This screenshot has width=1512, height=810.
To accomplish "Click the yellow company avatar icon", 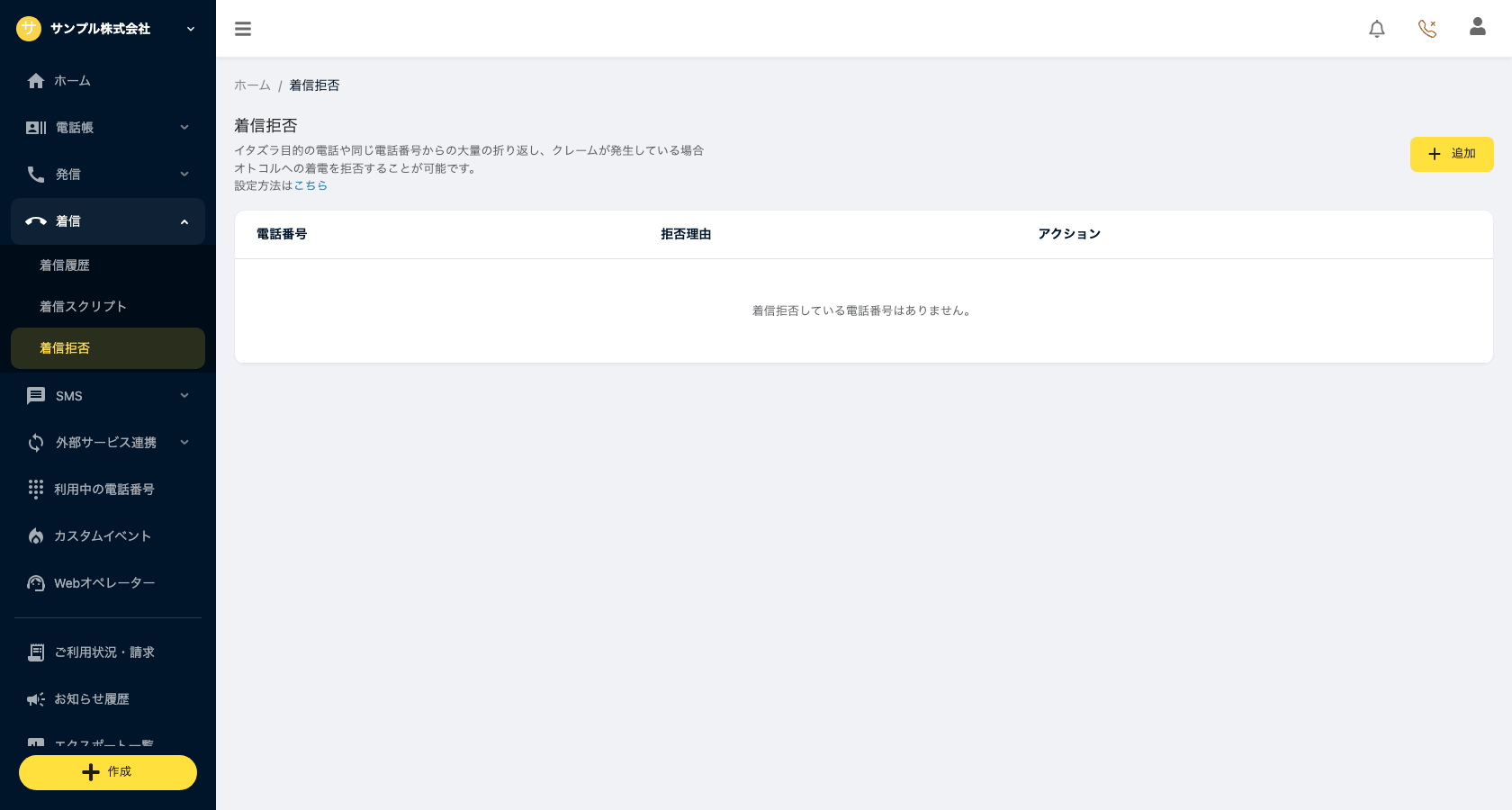I will coord(29,29).
